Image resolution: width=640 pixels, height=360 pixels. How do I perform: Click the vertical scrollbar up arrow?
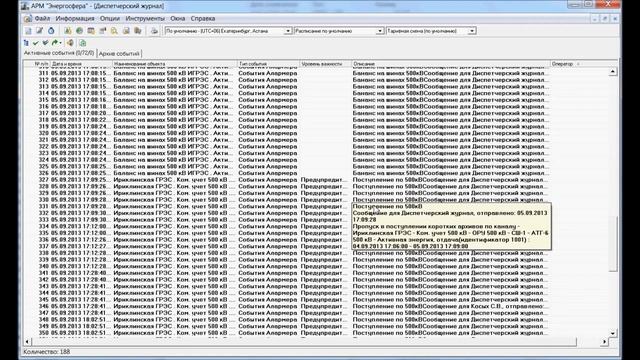point(613,72)
